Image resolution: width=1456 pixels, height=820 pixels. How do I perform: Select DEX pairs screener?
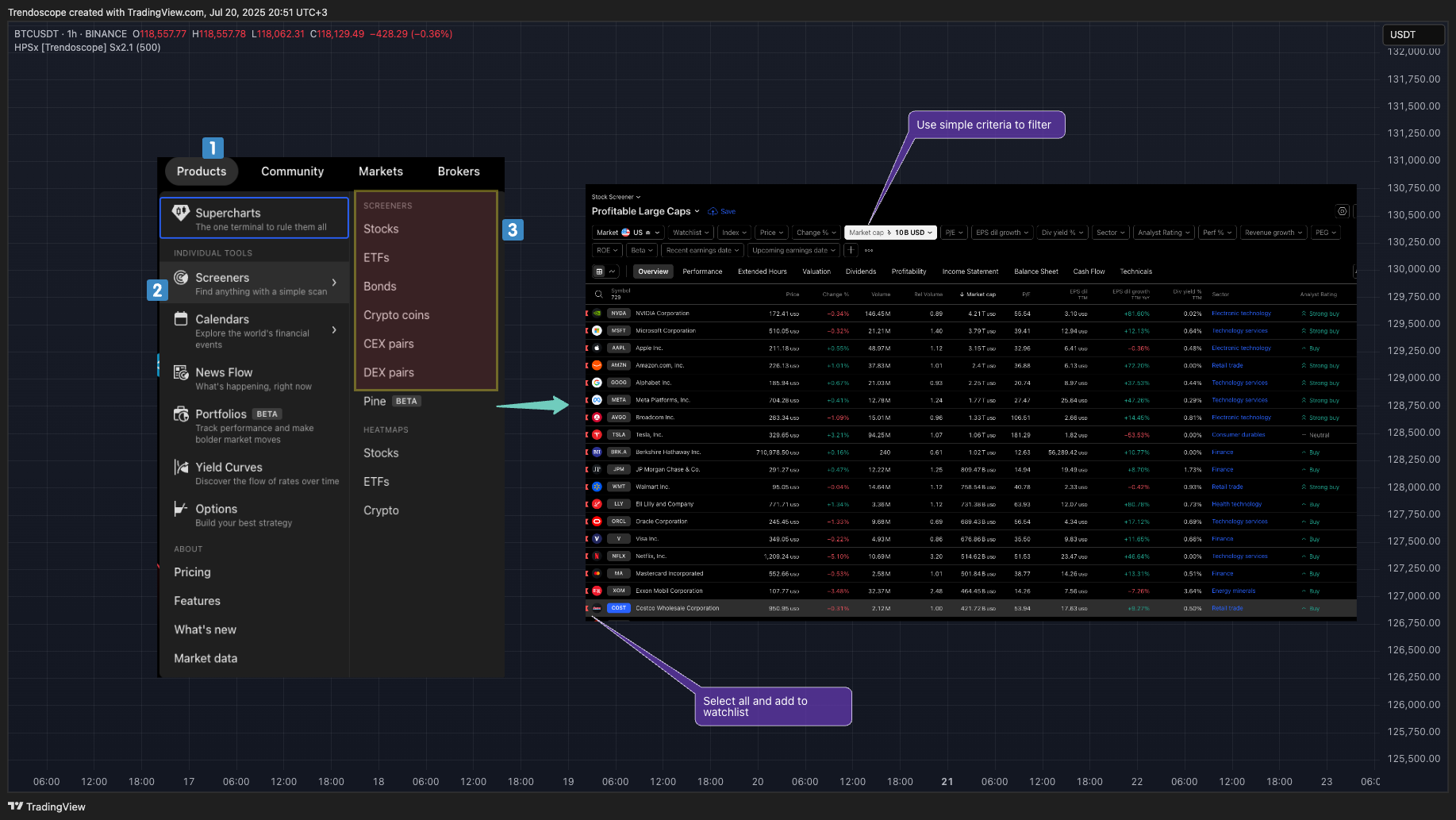click(x=389, y=372)
